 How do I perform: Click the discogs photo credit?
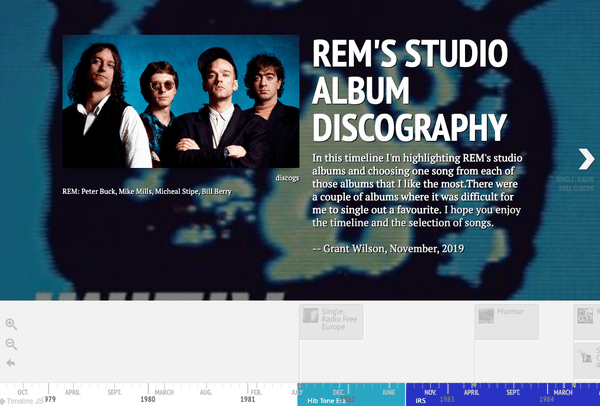tap(287, 178)
